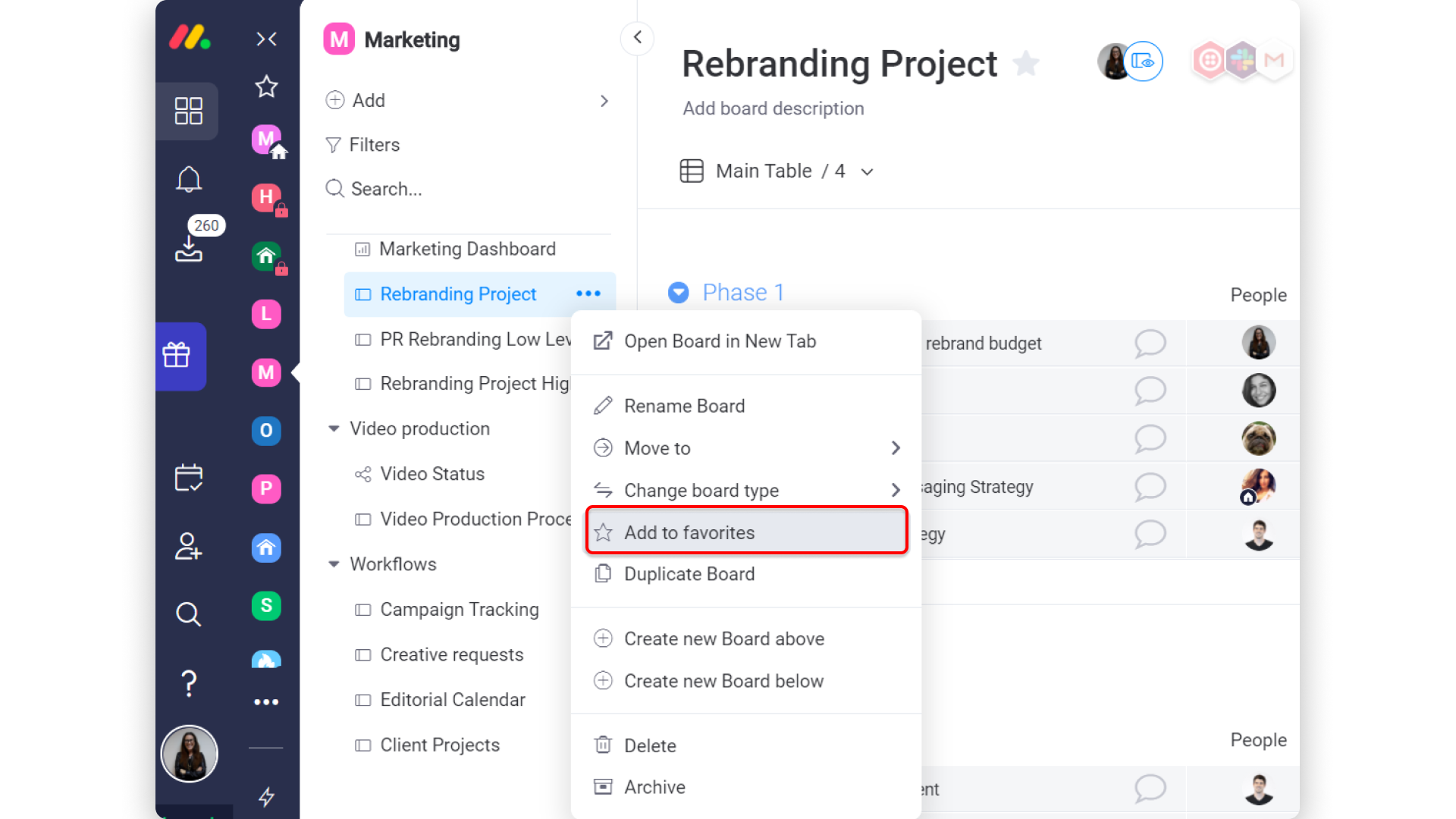Open the Gmail integration icon
The image size is (1456, 819).
[x=1275, y=60]
